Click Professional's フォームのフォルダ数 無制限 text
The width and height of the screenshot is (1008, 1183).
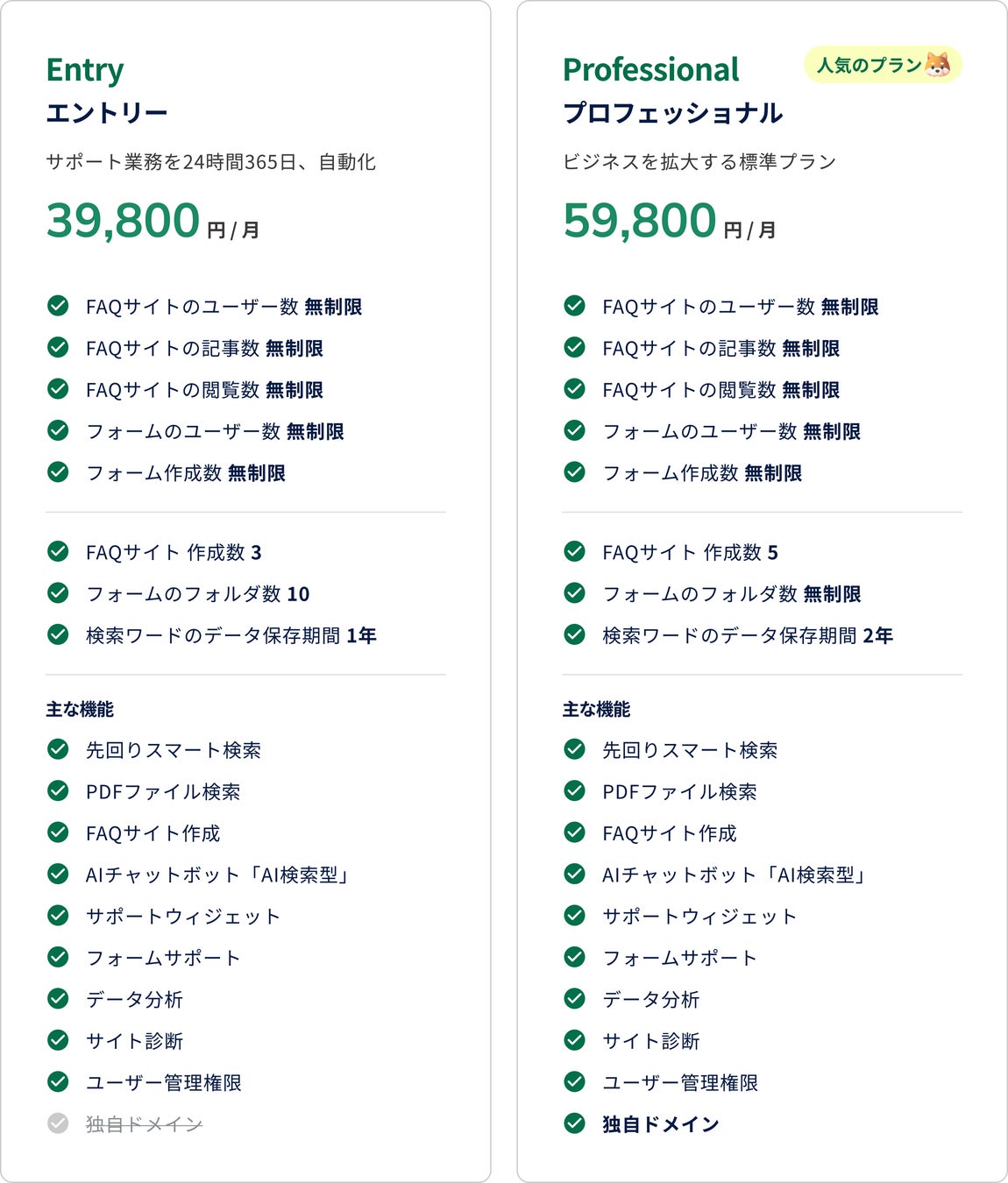pyautogui.click(x=731, y=594)
